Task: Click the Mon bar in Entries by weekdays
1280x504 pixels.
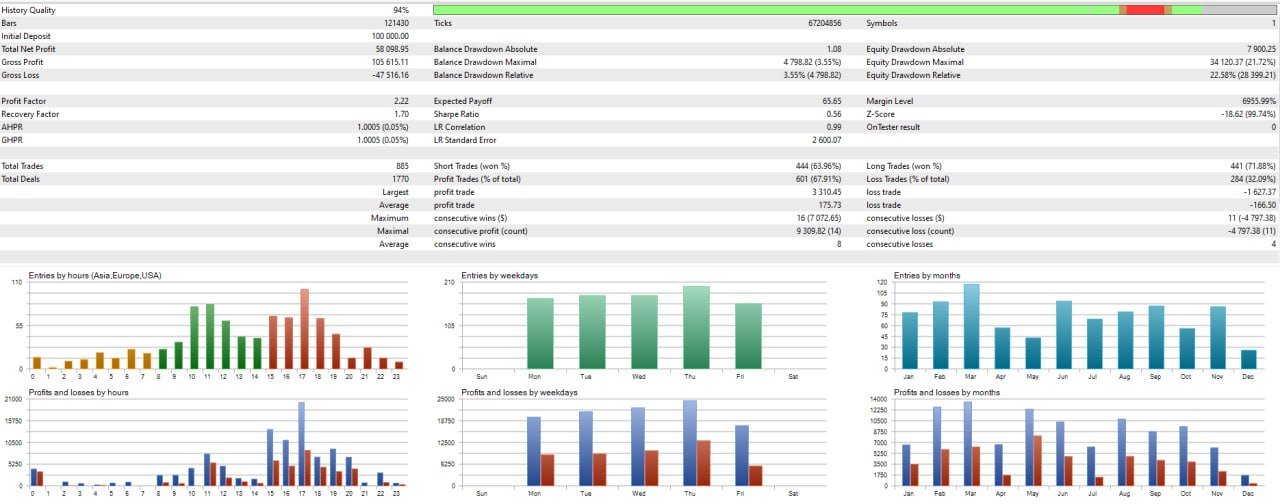Action: point(540,334)
